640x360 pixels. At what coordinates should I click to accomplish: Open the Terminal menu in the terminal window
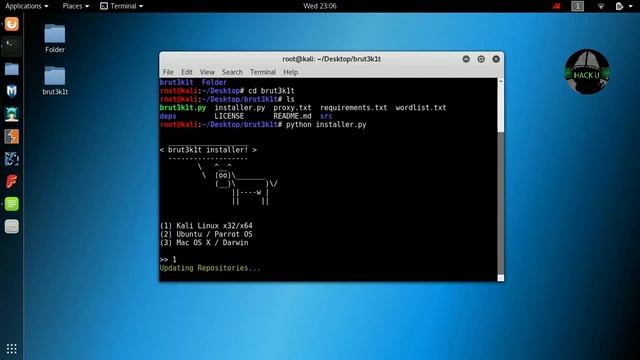pyautogui.click(x=263, y=72)
